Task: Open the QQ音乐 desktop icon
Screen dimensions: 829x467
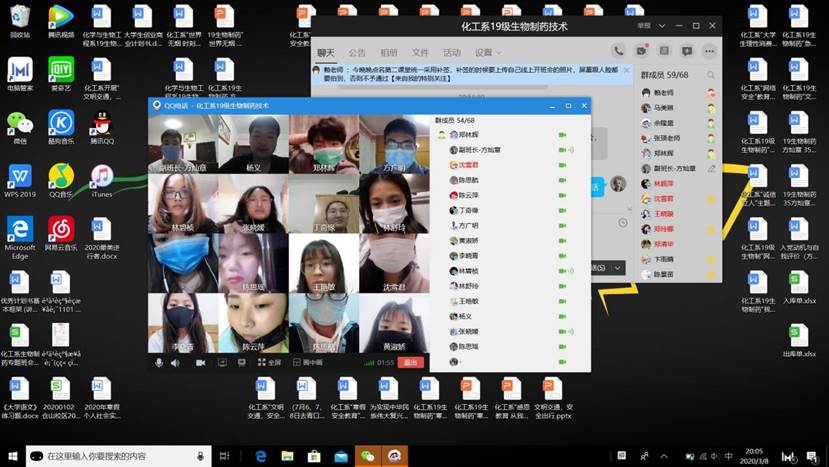Action: [x=61, y=181]
